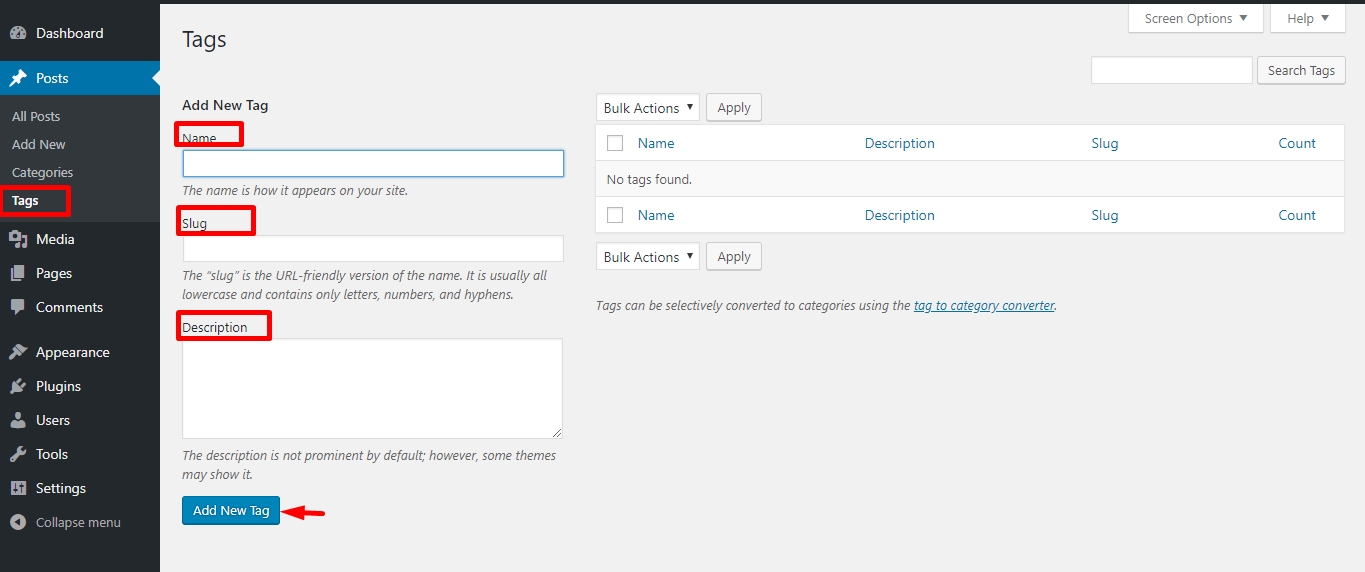Click the Dashboard gauge icon
The image size is (1365, 572).
click(x=18, y=33)
